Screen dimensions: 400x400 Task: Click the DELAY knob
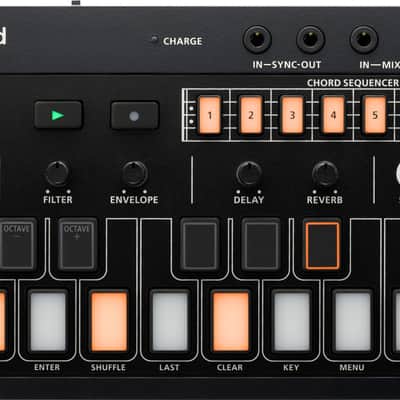[x=249, y=173]
